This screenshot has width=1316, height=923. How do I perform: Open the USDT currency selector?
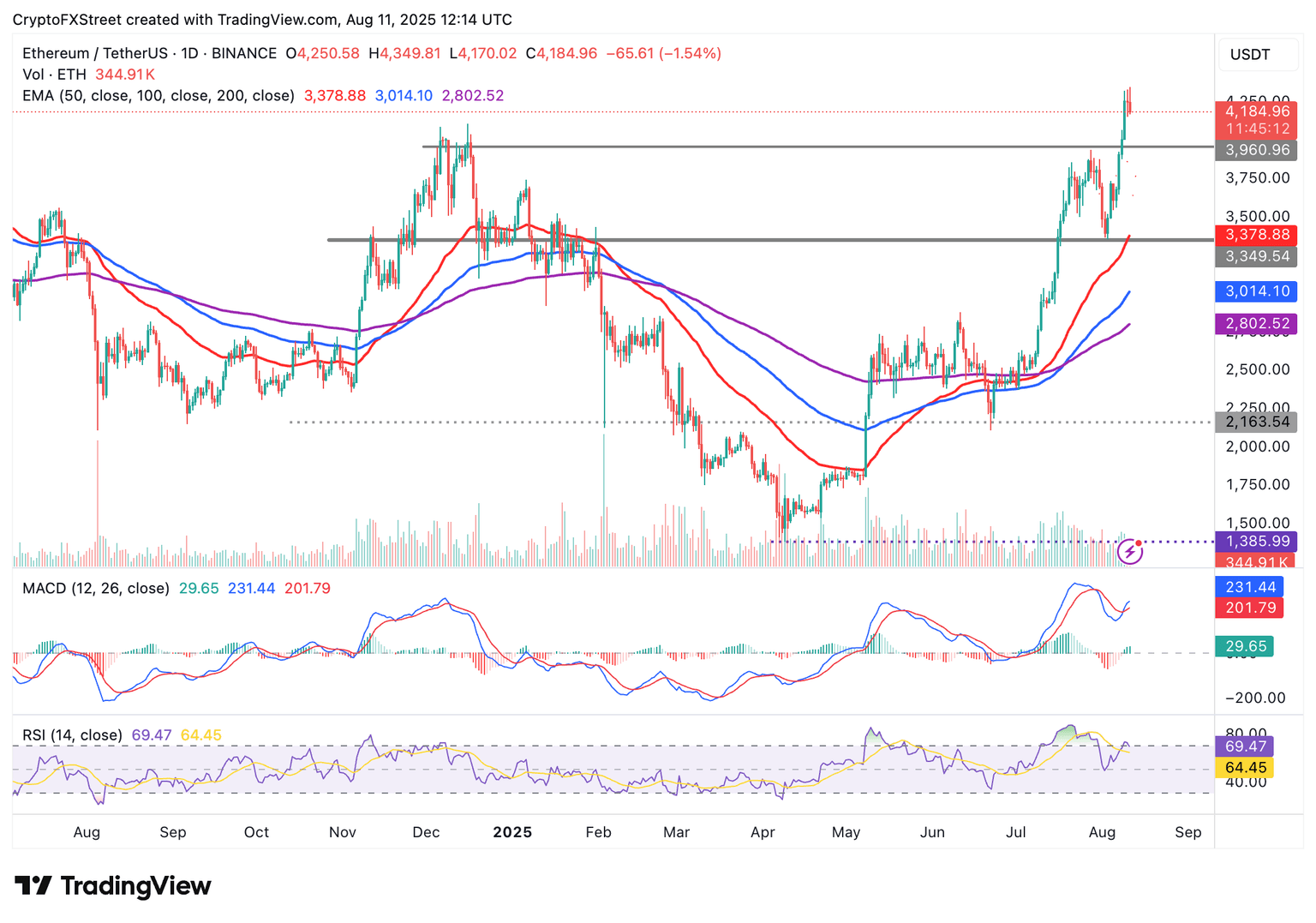(1250, 55)
